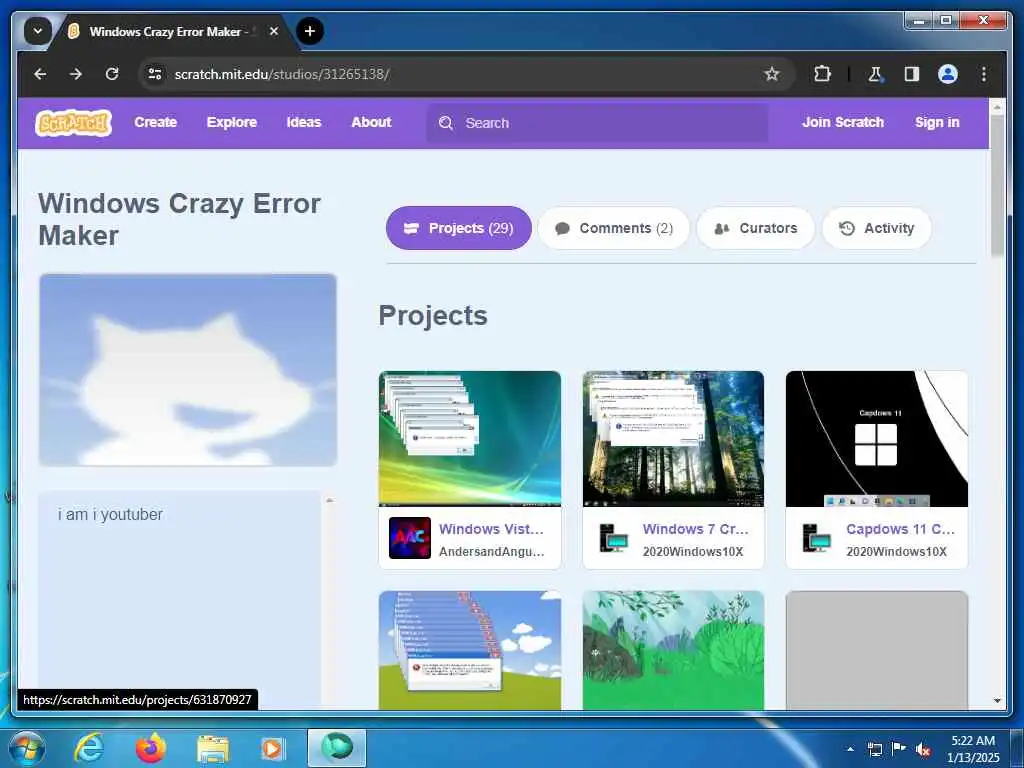Open the Explore page
1024x768 pixels.
tap(232, 122)
